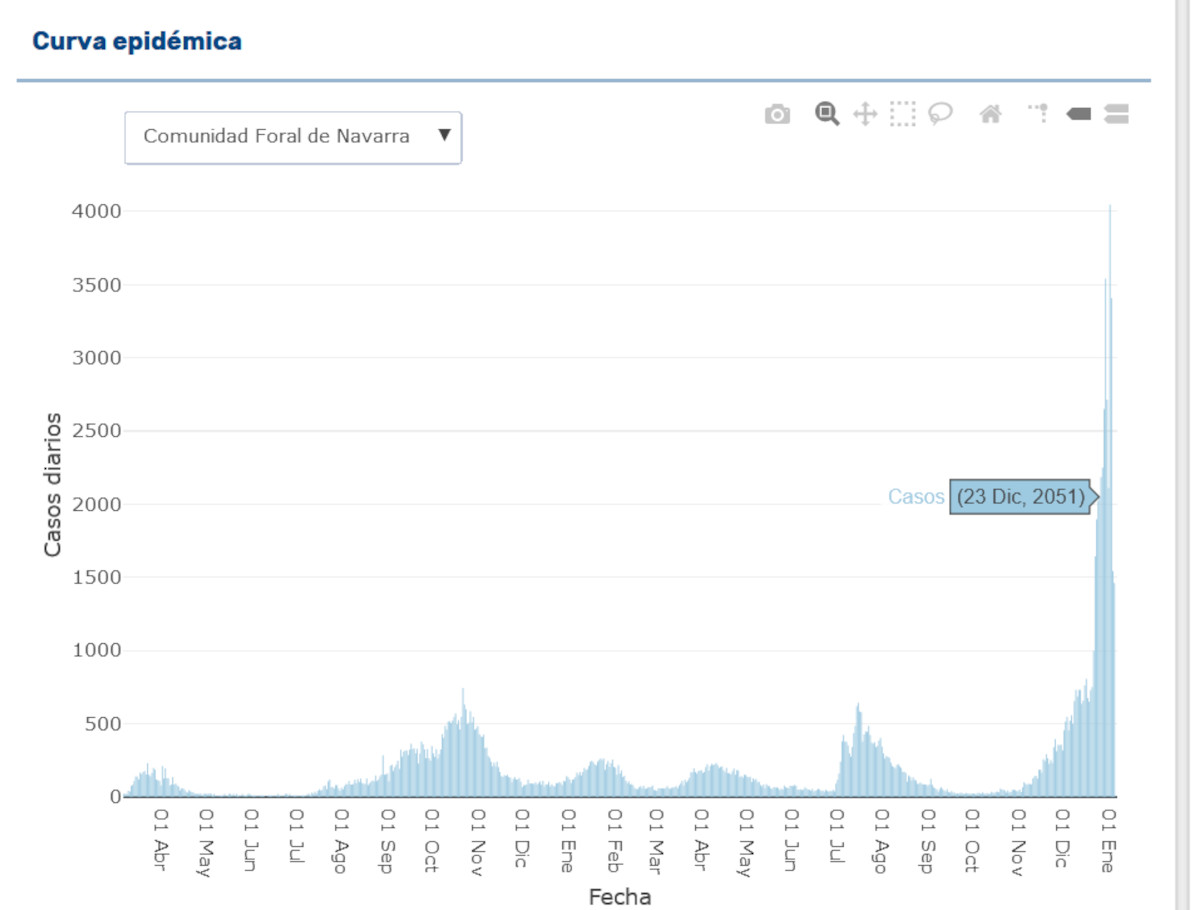Activate the Pan arrows tool
The image size is (1200, 910).
(x=864, y=115)
